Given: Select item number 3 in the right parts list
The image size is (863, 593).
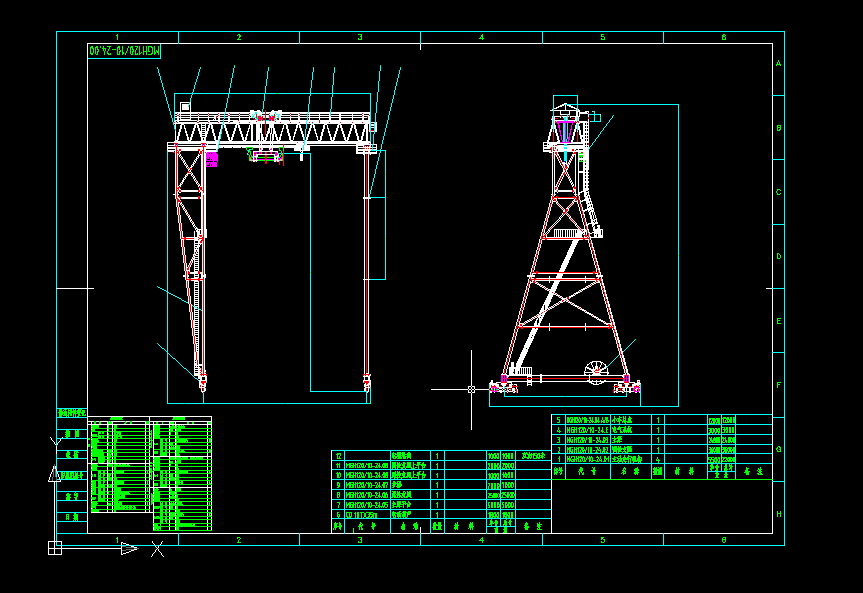Looking at the screenshot, I should 559,440.
